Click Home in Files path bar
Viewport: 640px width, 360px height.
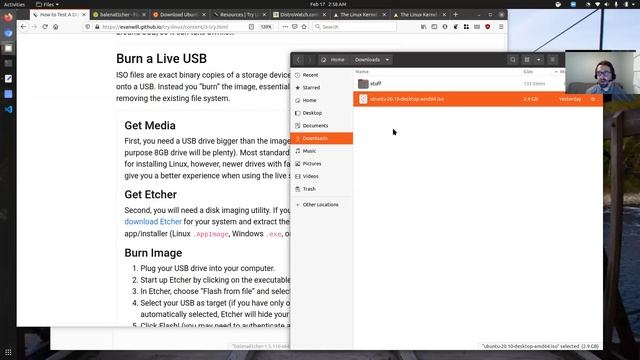333,60
